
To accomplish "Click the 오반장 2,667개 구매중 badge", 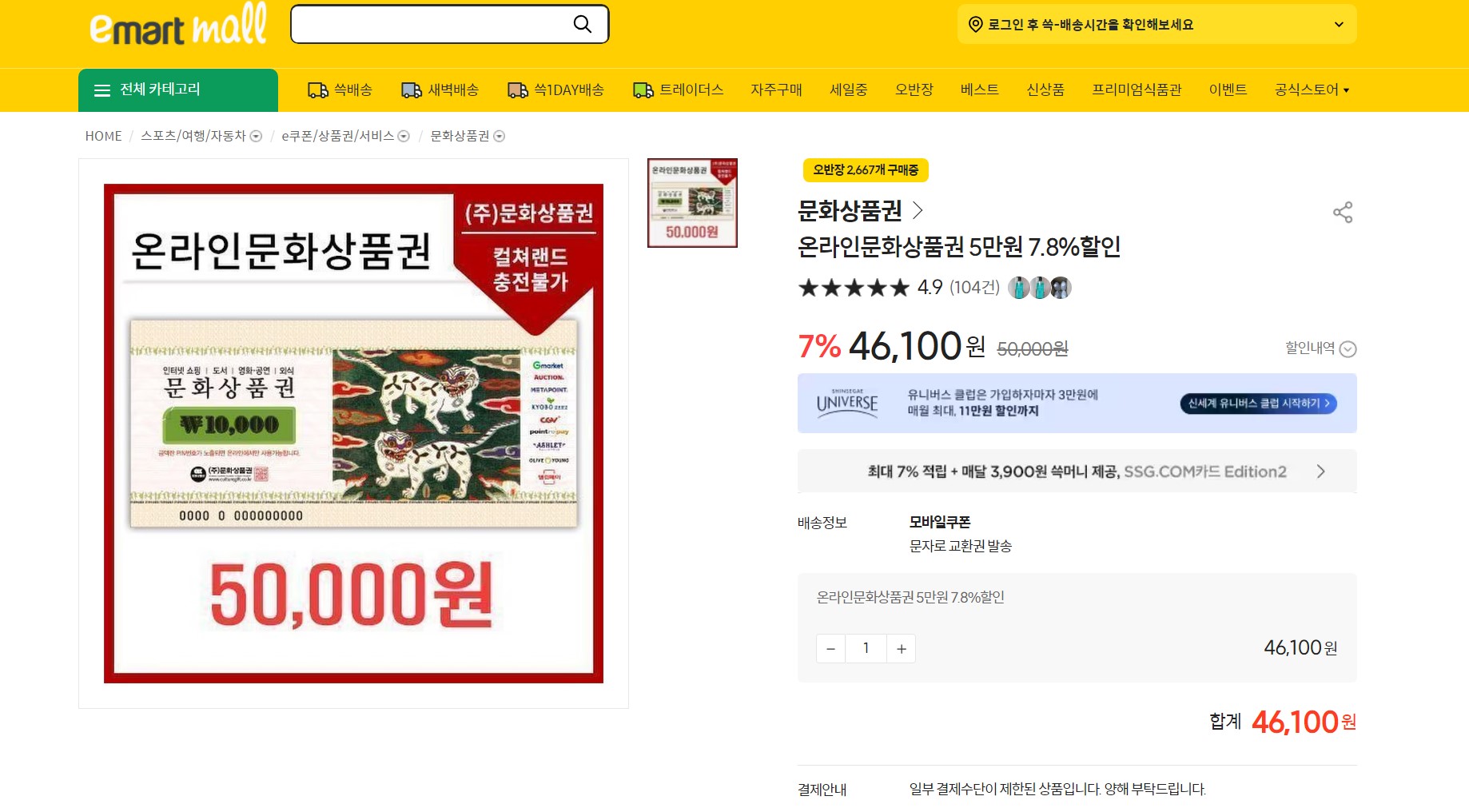I will 866,170.
